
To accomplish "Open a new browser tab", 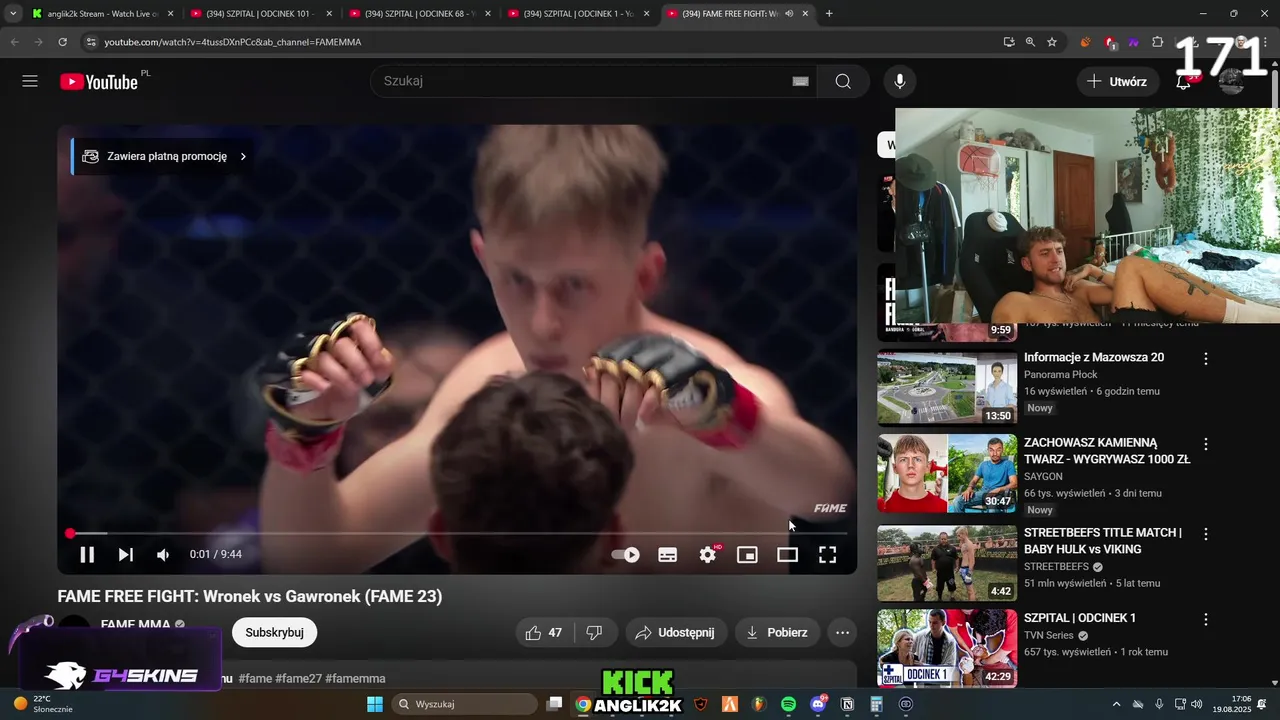I will pyautogui.click(x=829, y=14).
